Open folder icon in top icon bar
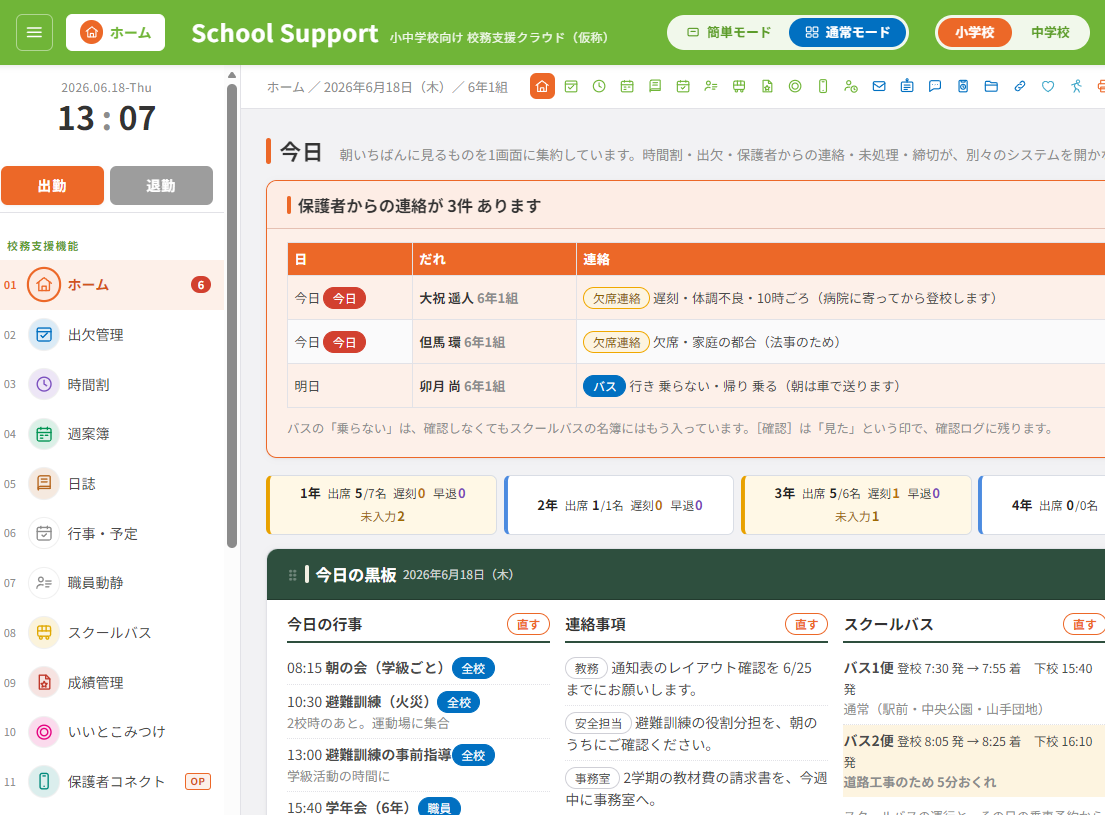1105x815 pixels. [x=991, y=86]
